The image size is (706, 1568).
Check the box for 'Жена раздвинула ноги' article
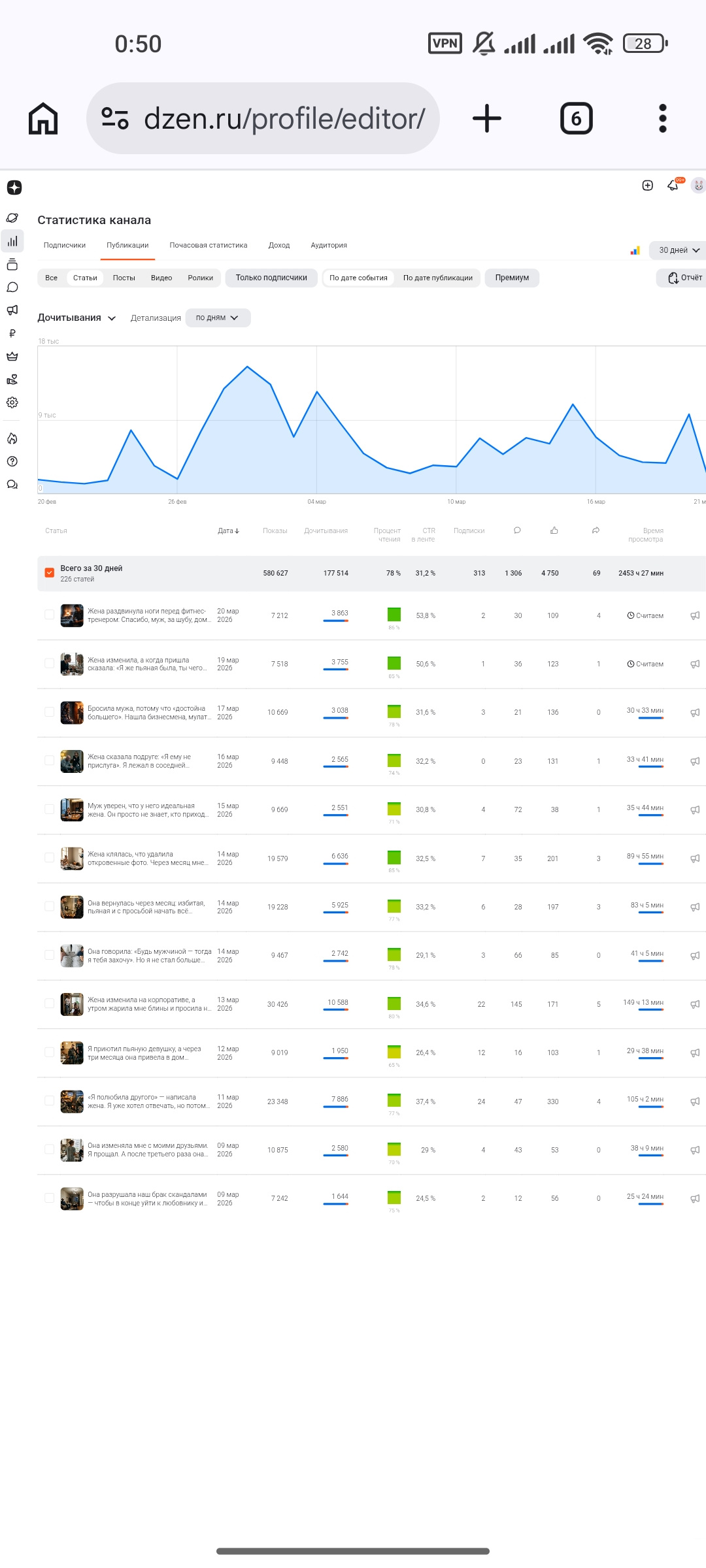[49, 615]
